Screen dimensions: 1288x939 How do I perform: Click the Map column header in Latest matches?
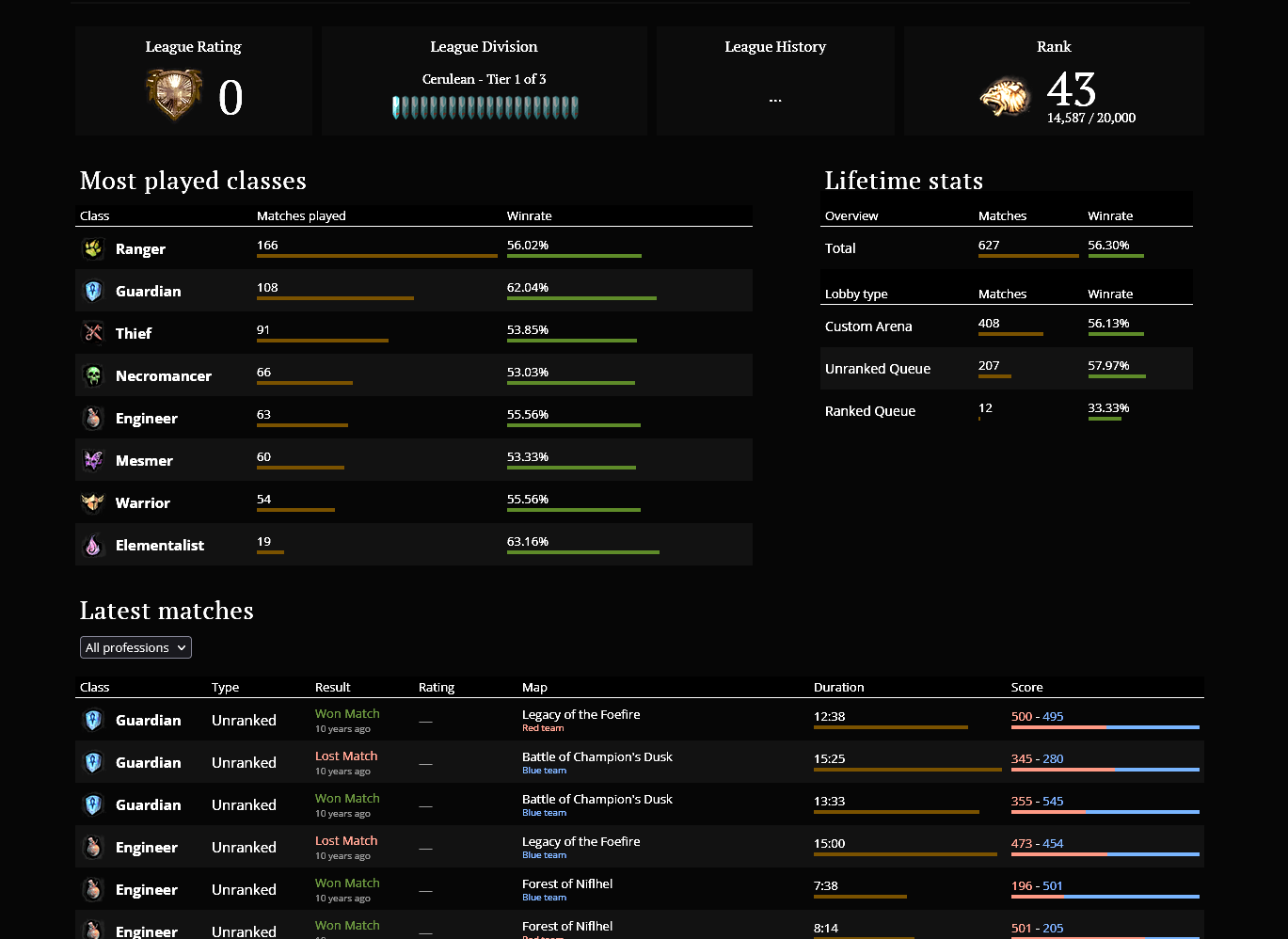pyautogui.click(x=534, y=687)
